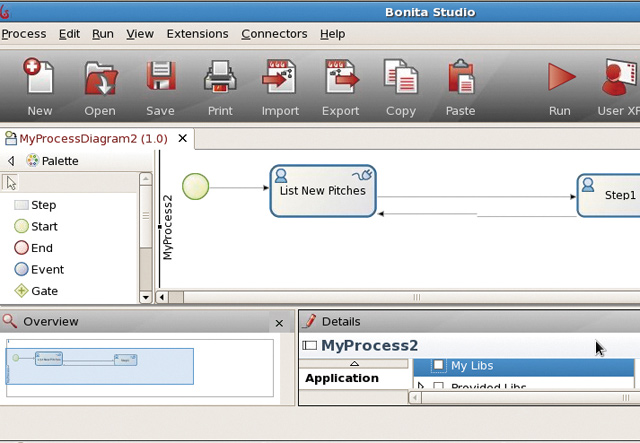The image size is (640, 443).
Task: Open the Help menu
Action: (x=333, y=34)
